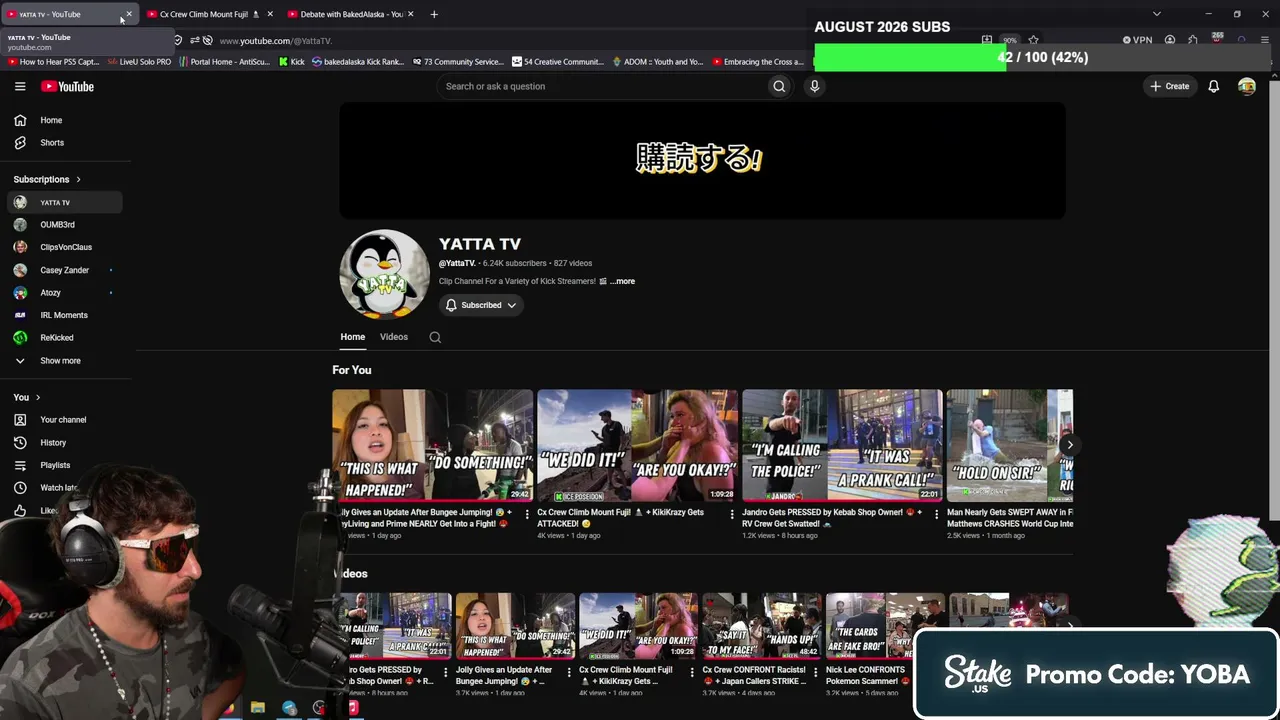Screen dimensions: 1280x720
Task: Click the YATTA TV penguin avatar
Action: [384, 275]
